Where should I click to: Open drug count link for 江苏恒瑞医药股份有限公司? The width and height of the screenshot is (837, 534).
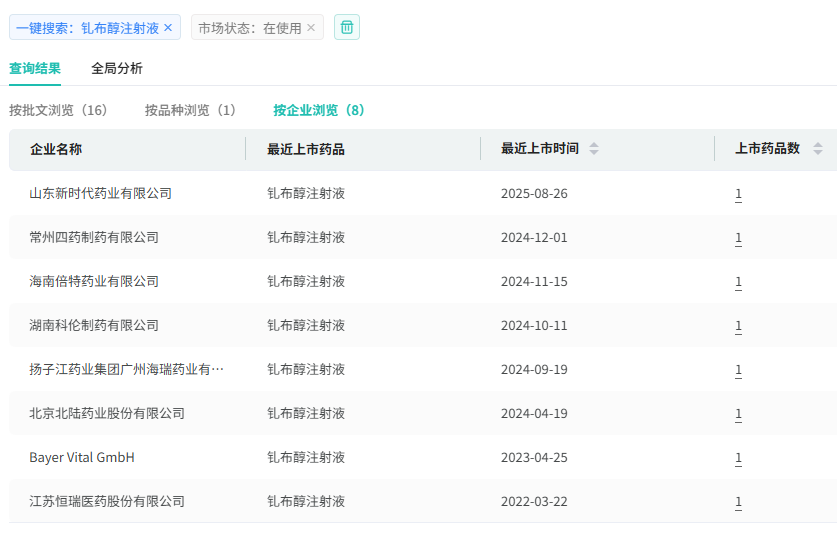coord(738,502)
